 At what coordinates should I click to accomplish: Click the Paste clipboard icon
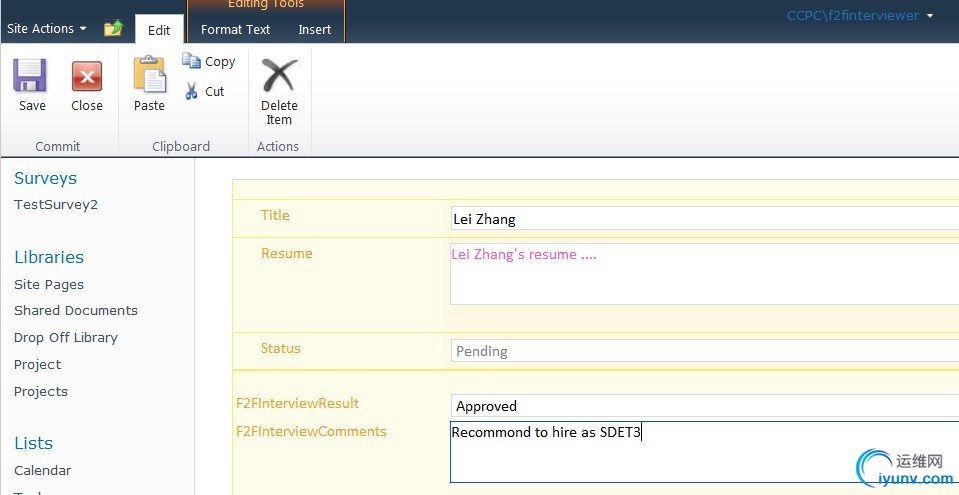pyautogui.click(x=150, y=75)
